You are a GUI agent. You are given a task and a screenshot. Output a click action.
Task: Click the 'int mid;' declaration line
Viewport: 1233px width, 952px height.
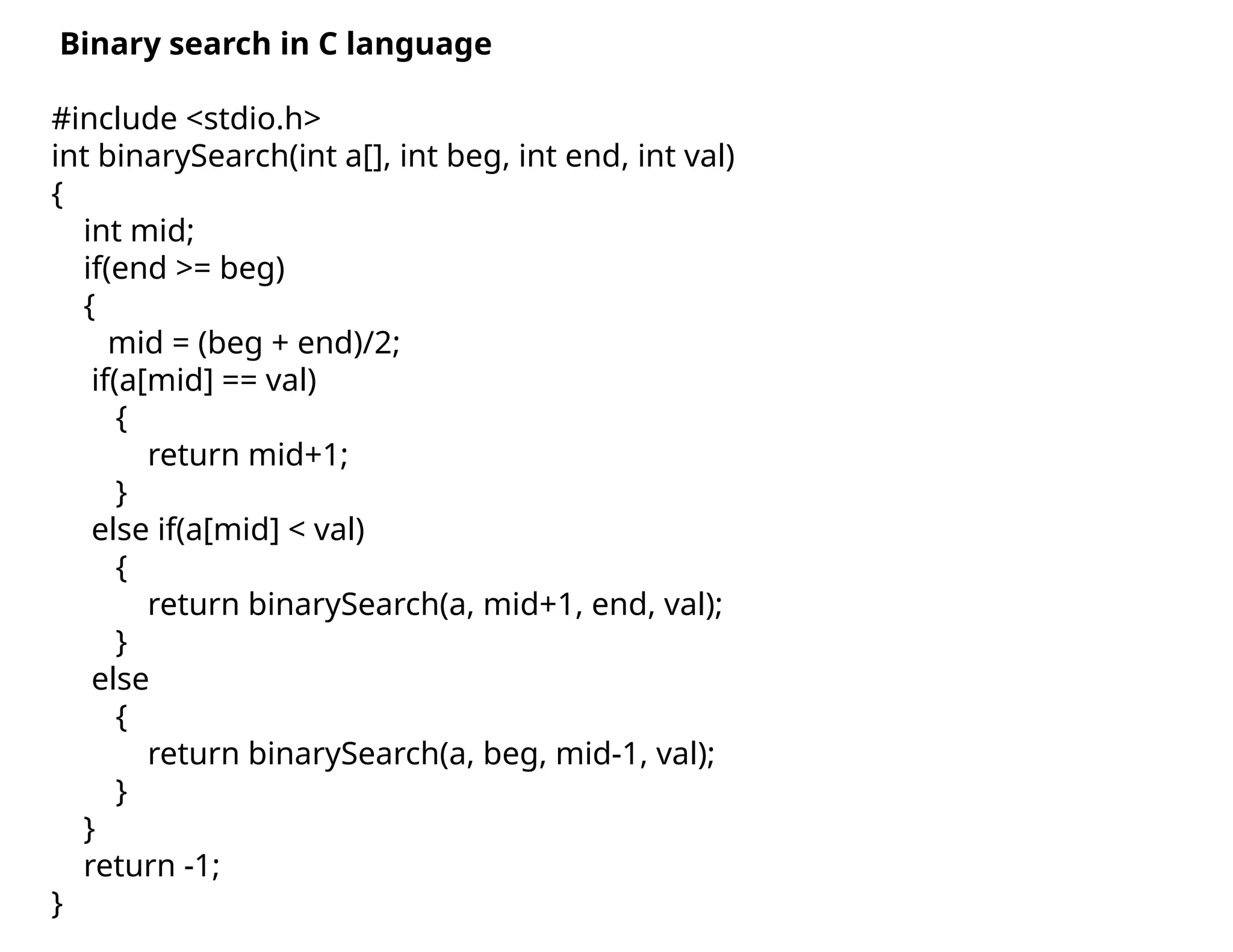[139, 230]
